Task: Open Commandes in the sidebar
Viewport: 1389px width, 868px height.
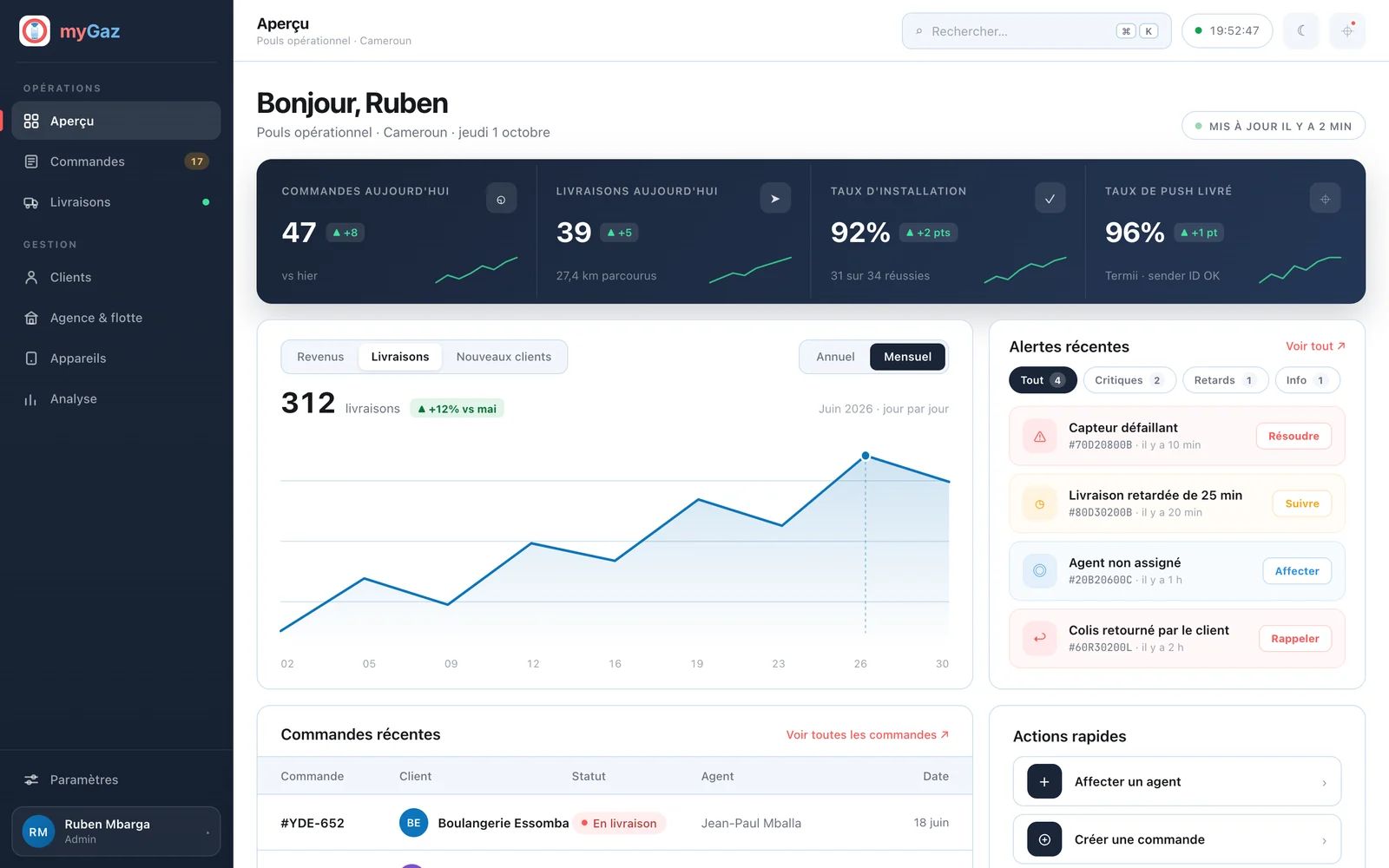Action: pos(116,161)
